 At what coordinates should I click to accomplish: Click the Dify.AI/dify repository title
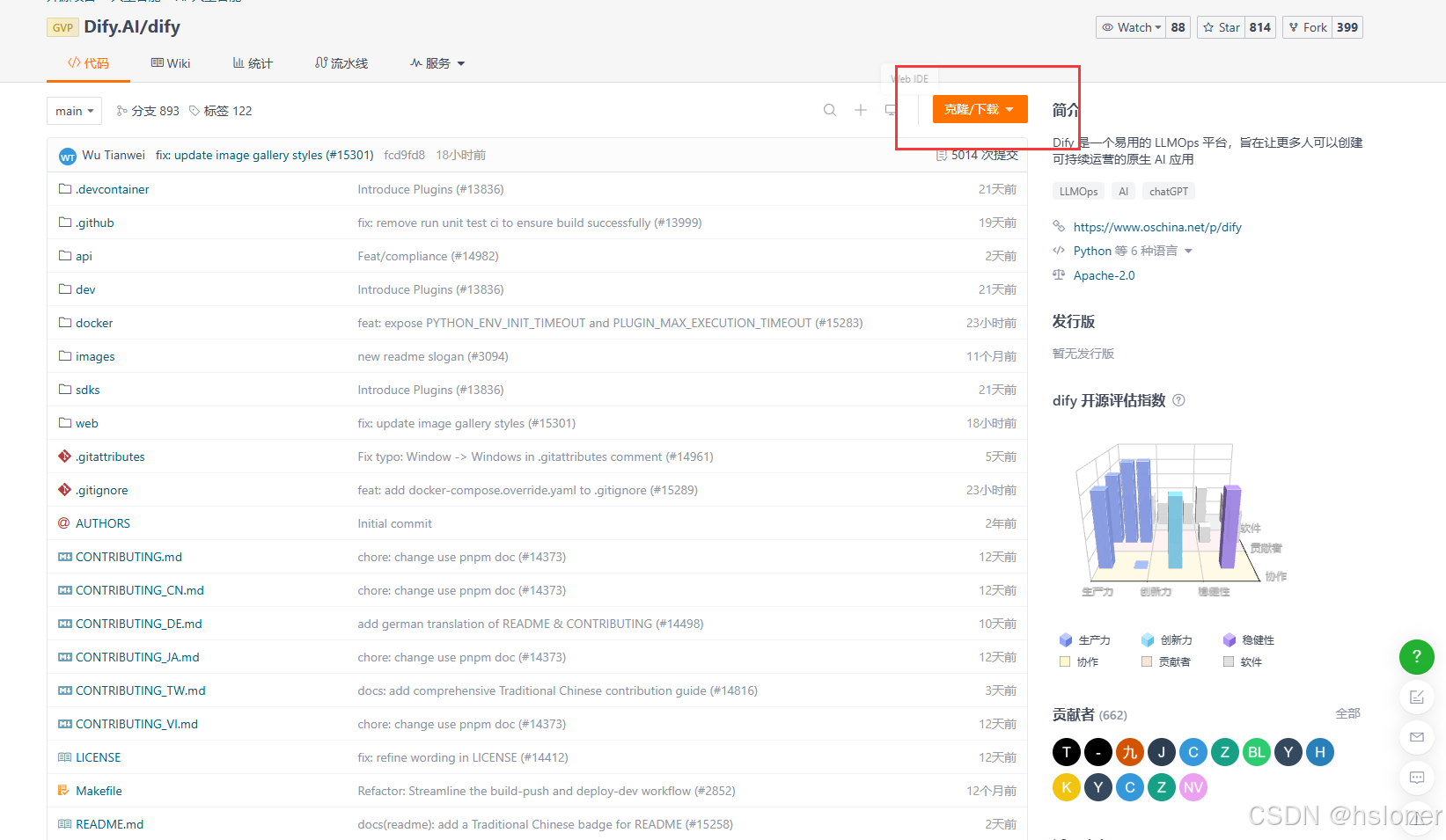[132, 26]
